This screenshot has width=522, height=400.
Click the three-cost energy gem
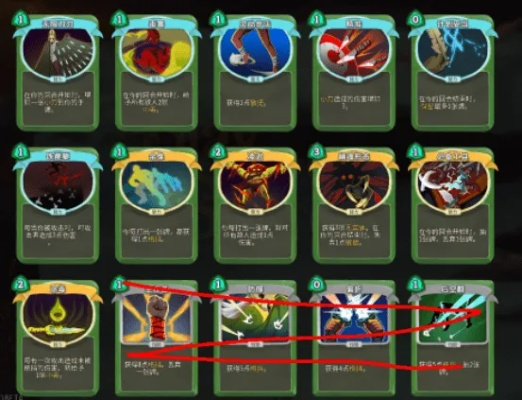click(316, 152)
